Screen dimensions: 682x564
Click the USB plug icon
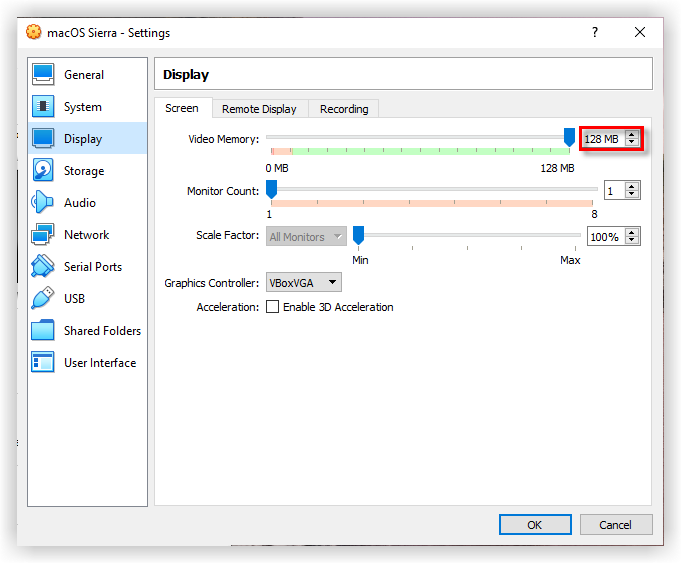coord(43,298)
